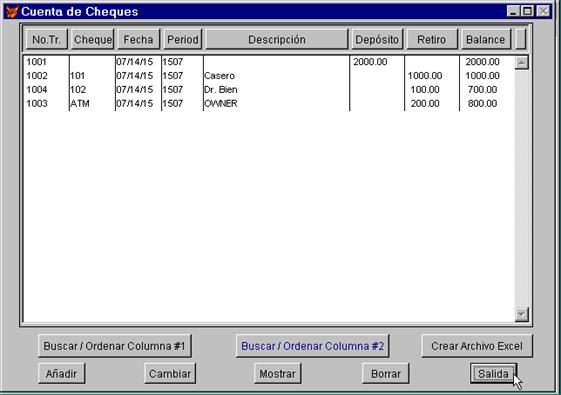Click the vertical scrollbar track of list
This screenshot has width=561, height=395.
coord(522,188)
